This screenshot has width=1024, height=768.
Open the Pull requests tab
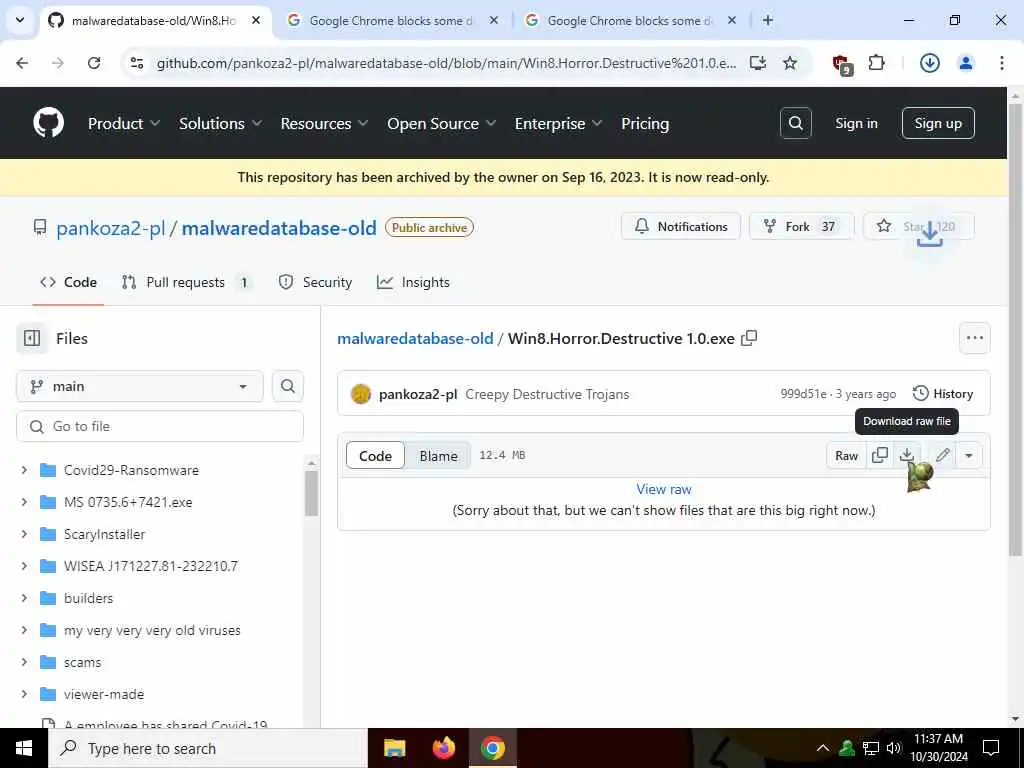187,282
